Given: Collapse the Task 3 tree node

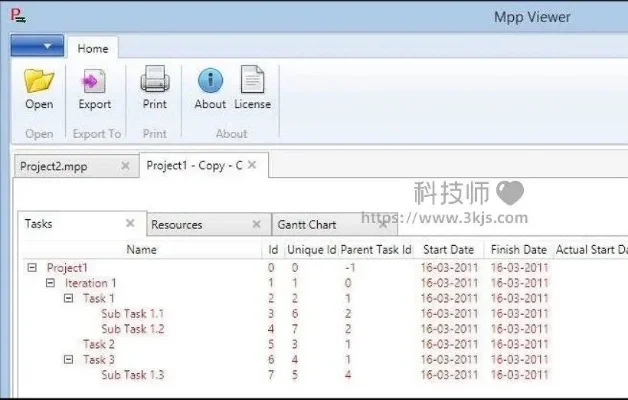Looking at the screenshot, I should (x=69, y=359).
